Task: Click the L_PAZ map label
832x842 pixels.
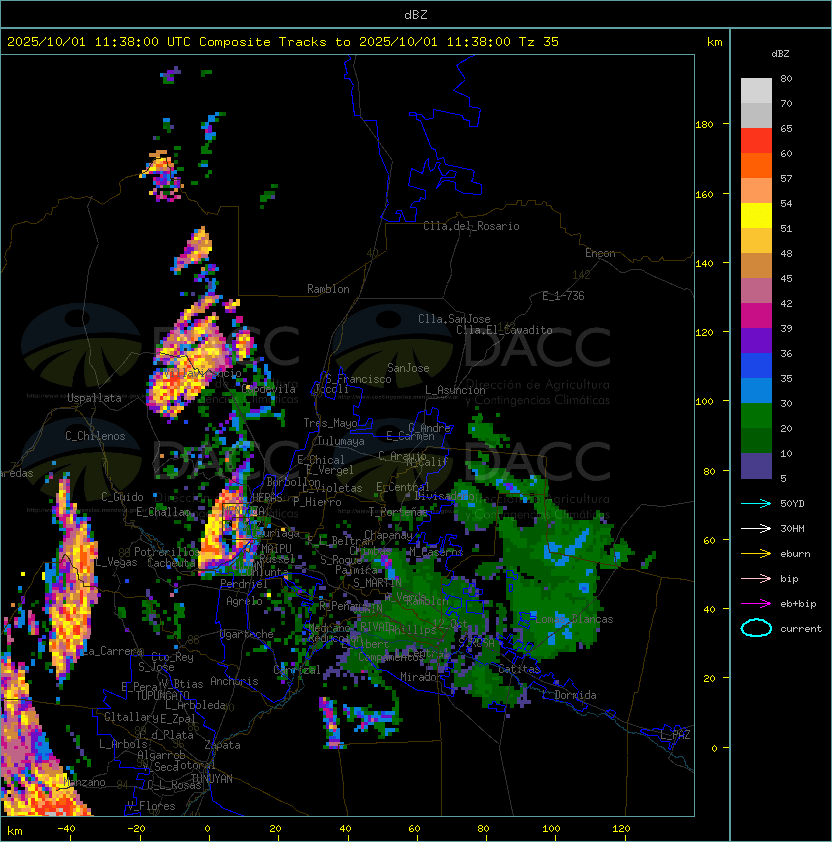Action: [675, 735]
